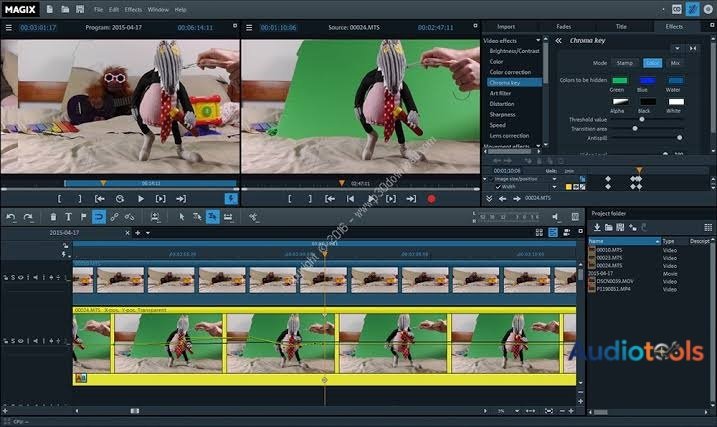Click the double chevron back arrow beside Chroma key
717x427 pixels.
click(x=558, y=41)
